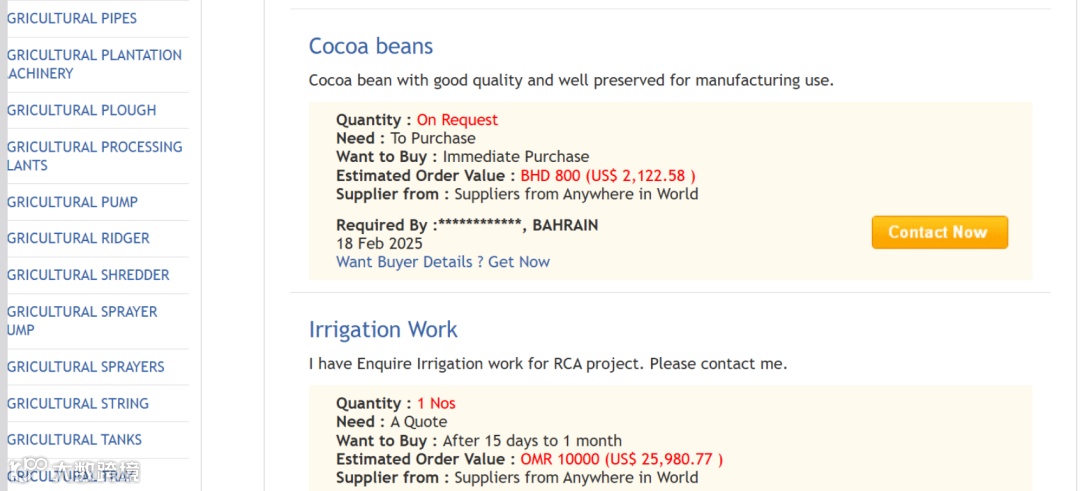Image resolution: width=1080 pixels, height=491 pixels.
Task: Click the BHD 800 estimated order value
Action: [608, 176]
